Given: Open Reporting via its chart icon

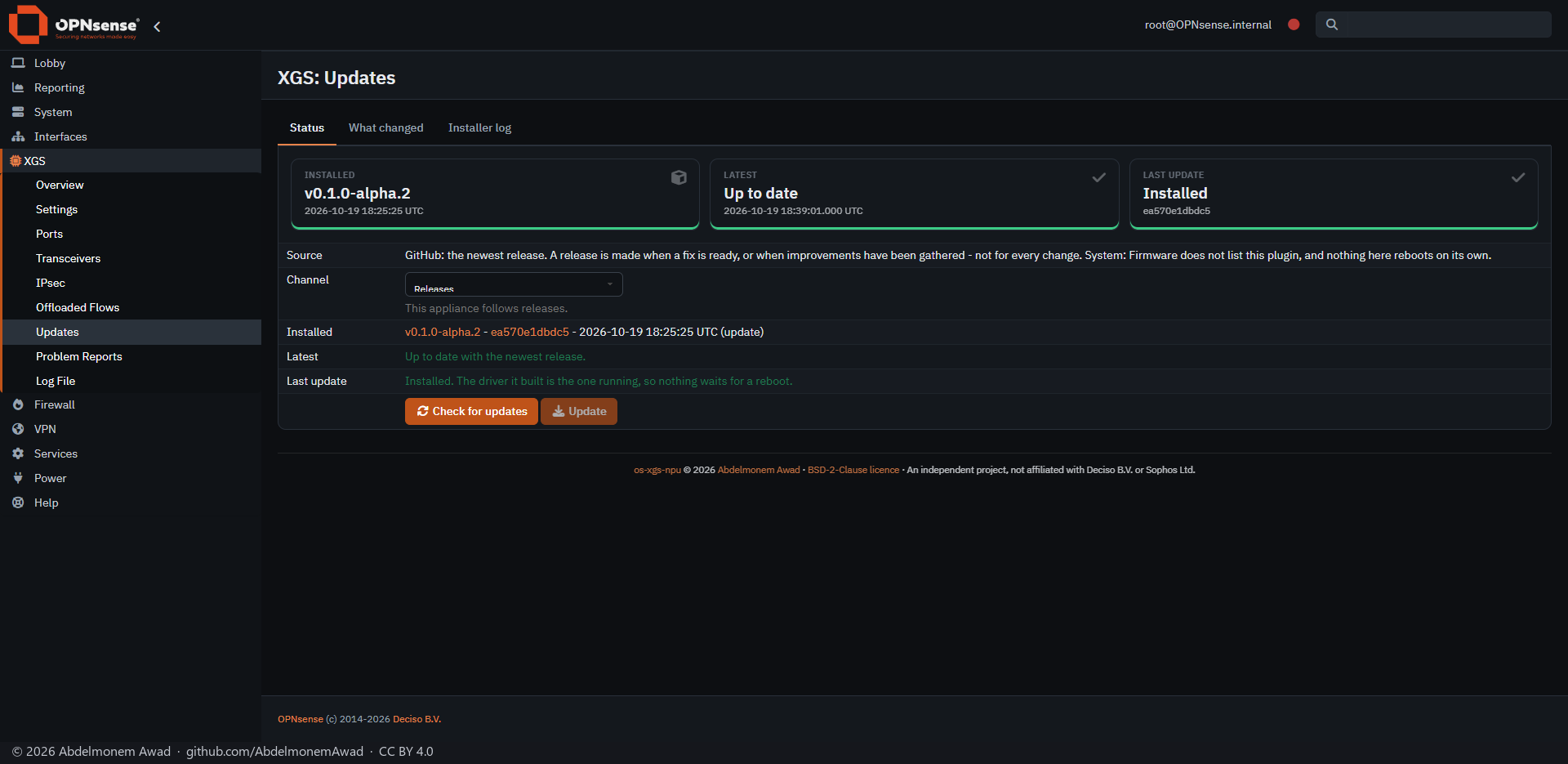Looking at the screenshot, I should point(18,87).
